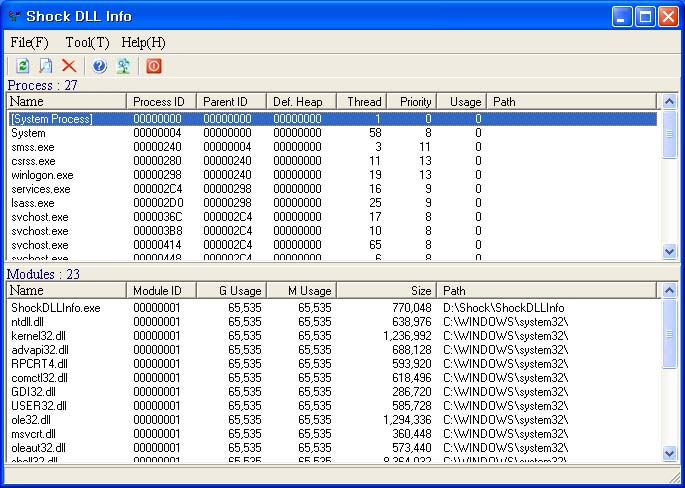Image resolution: width=685 pixels, height=488 pixels.
Task: Select RPCRT4.dll module
Action: pyautogui.click(x=332, y=364)
